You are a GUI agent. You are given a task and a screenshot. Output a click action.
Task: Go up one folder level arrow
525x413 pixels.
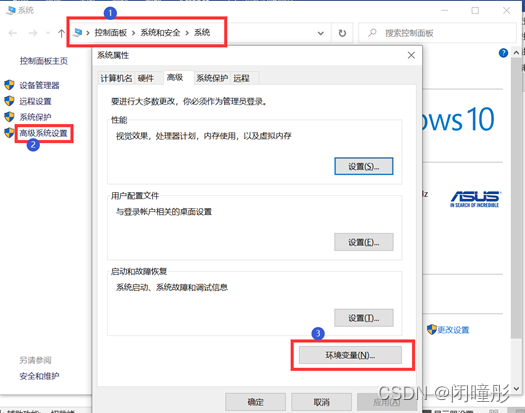point(61,33)
